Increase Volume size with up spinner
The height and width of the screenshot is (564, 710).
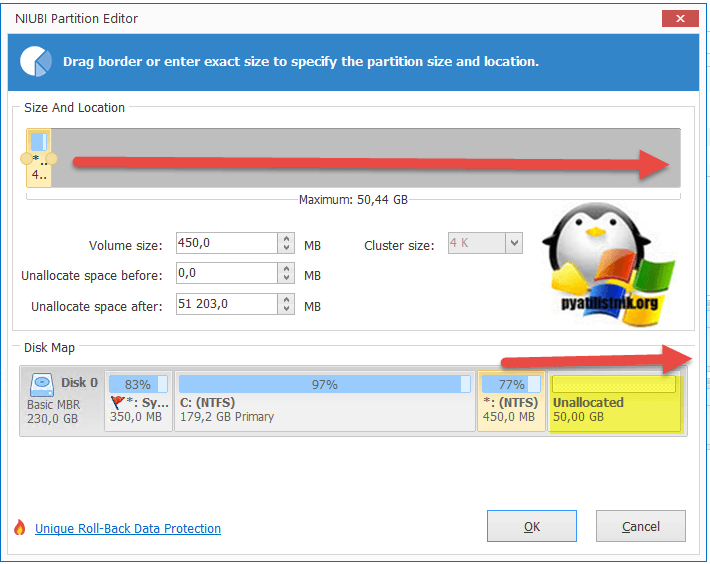click(286, 238)
